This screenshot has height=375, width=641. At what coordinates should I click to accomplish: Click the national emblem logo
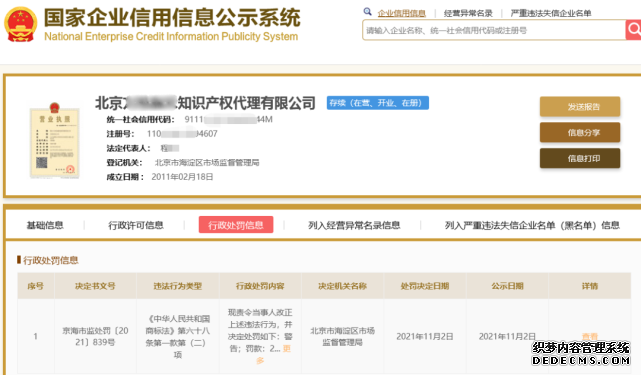20,25
